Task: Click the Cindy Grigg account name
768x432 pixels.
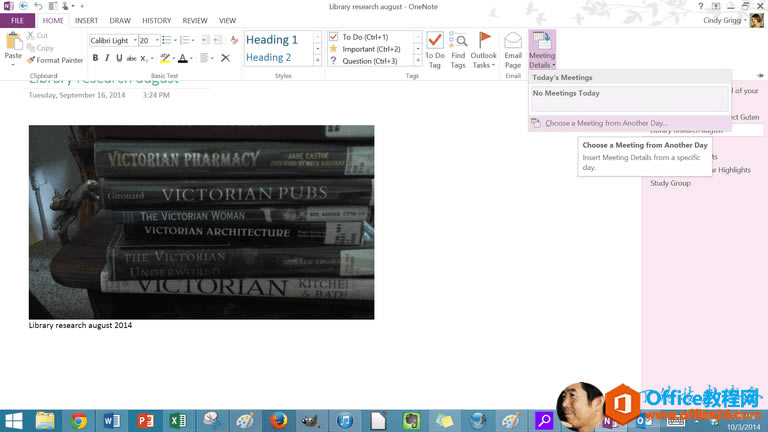Action: pos(722,21)
